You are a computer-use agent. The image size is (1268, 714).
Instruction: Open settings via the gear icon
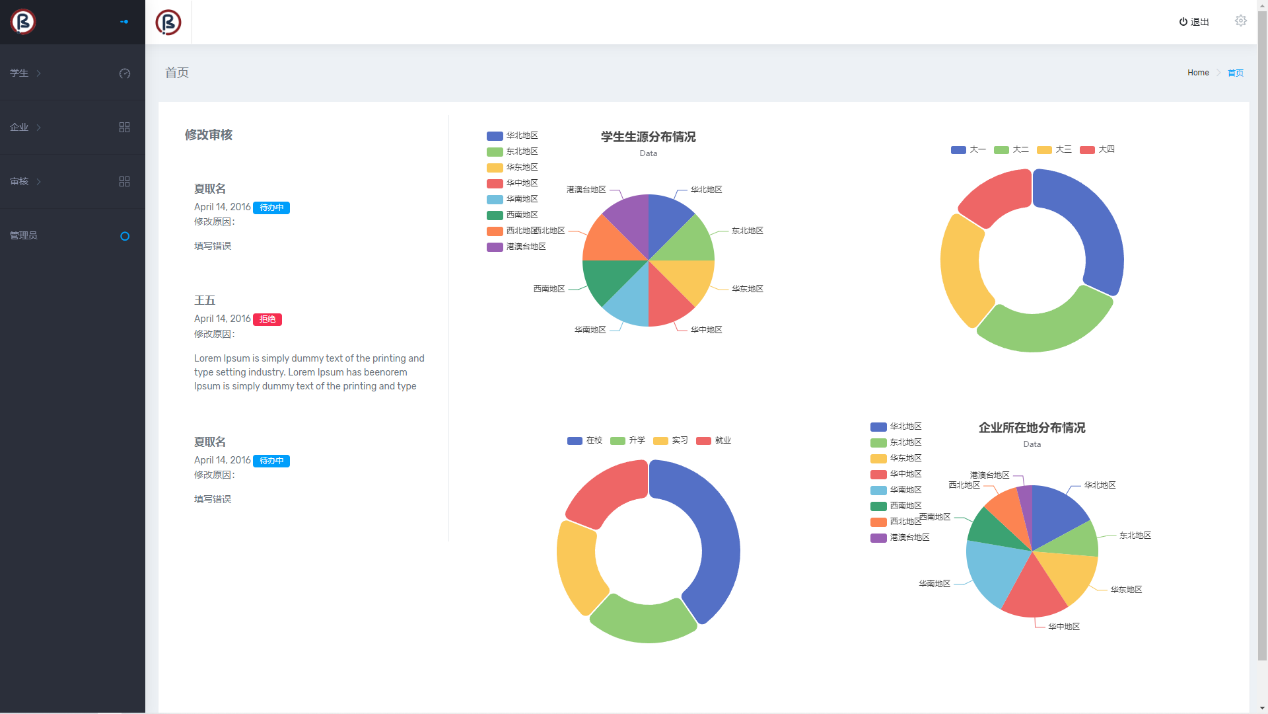[x=1240, y=21]
